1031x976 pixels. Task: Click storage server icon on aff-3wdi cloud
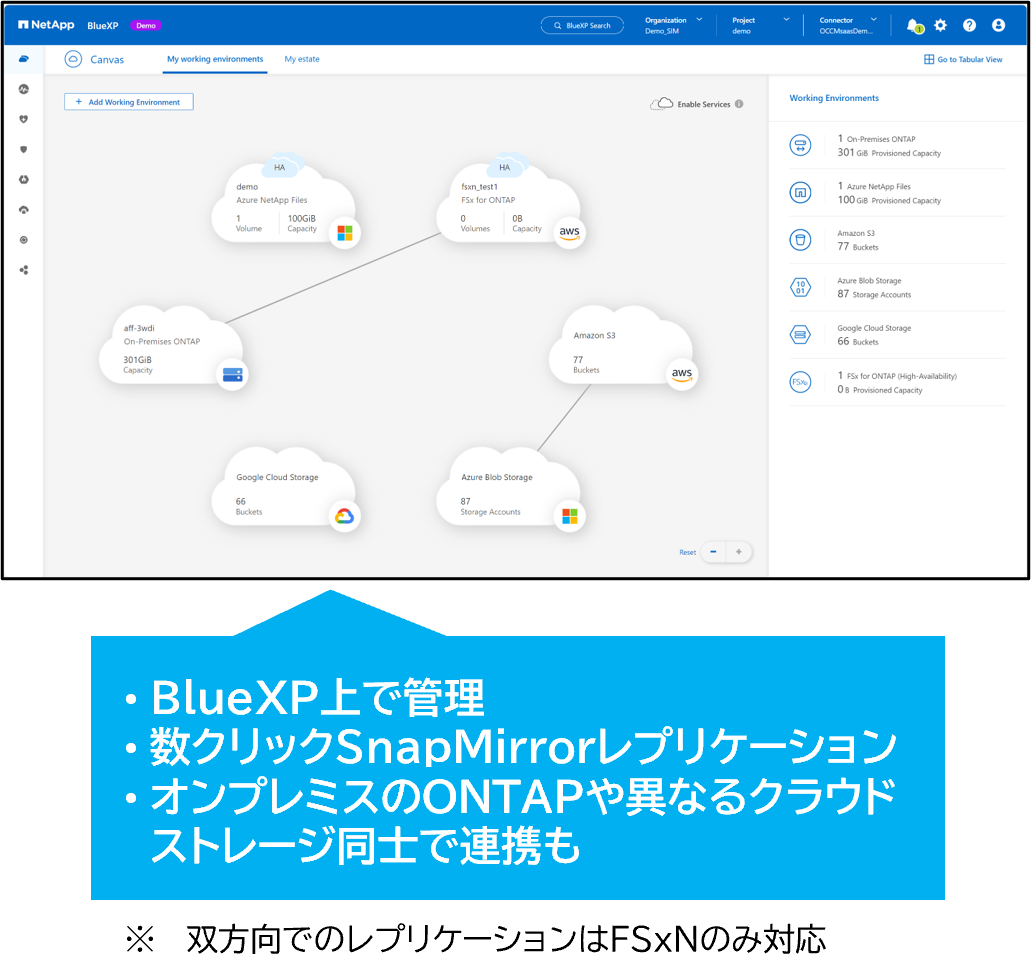[x=233, y=375]
